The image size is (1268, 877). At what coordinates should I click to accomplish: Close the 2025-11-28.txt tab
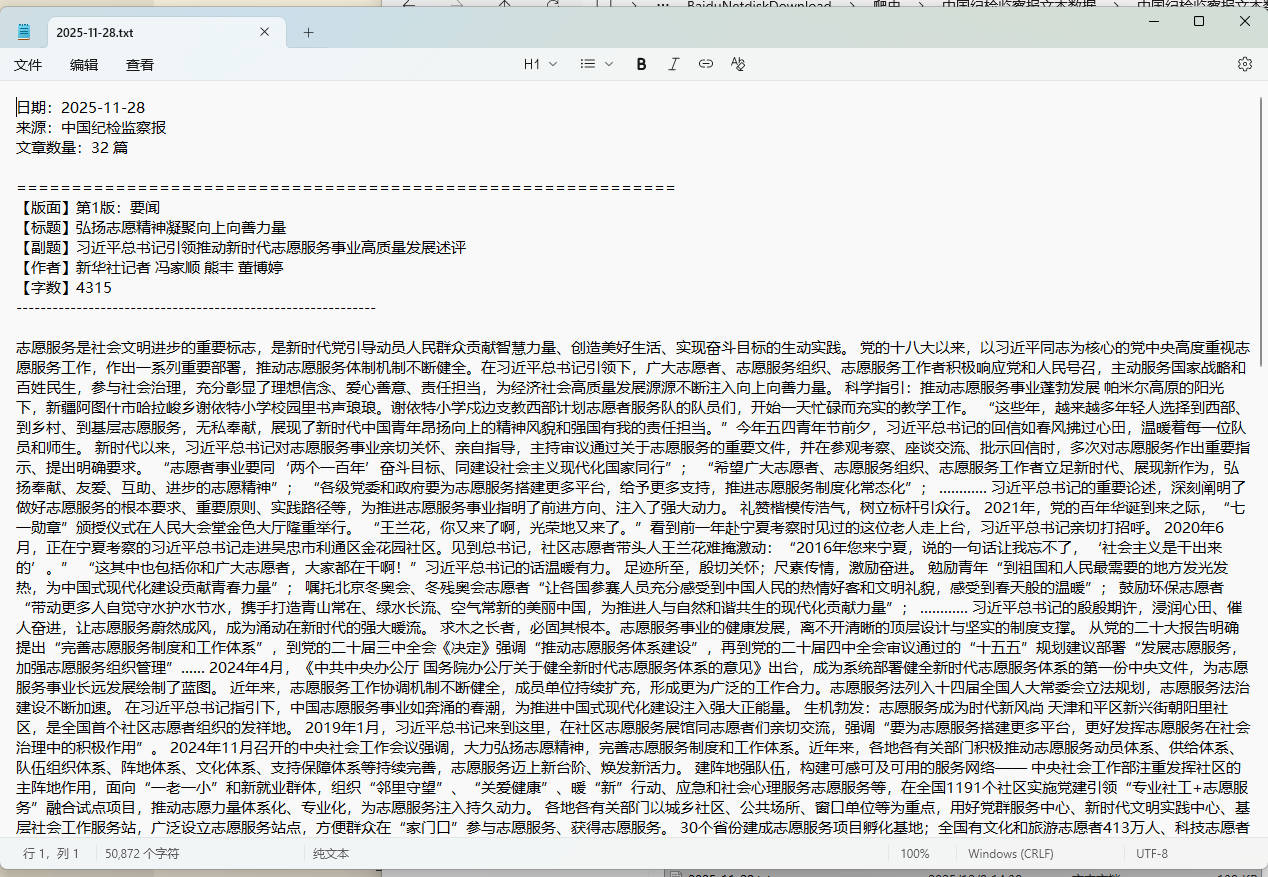[265, 32]
